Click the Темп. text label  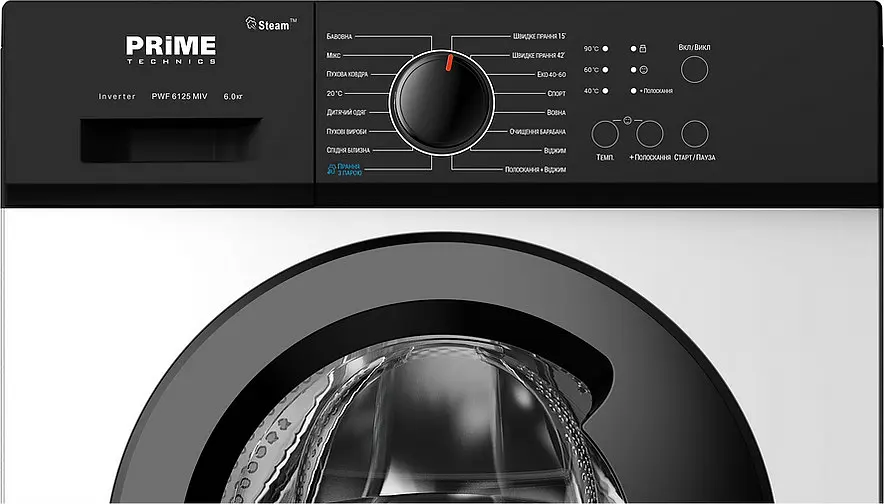(x=605, y=158)
